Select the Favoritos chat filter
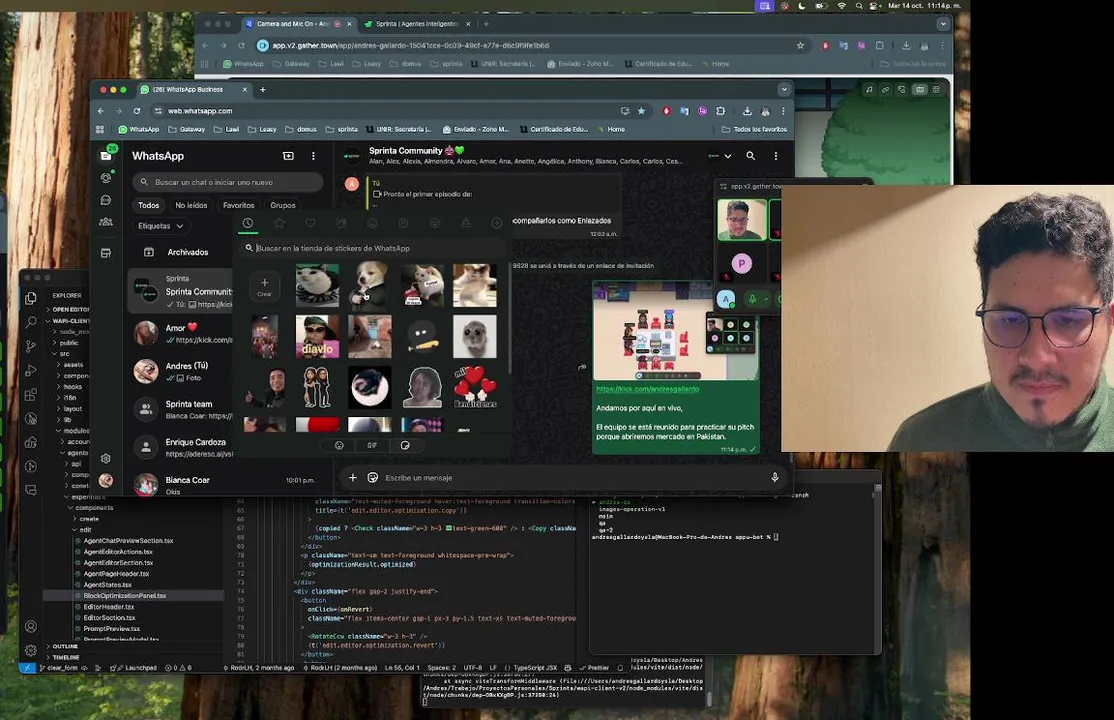 [239, 205]
